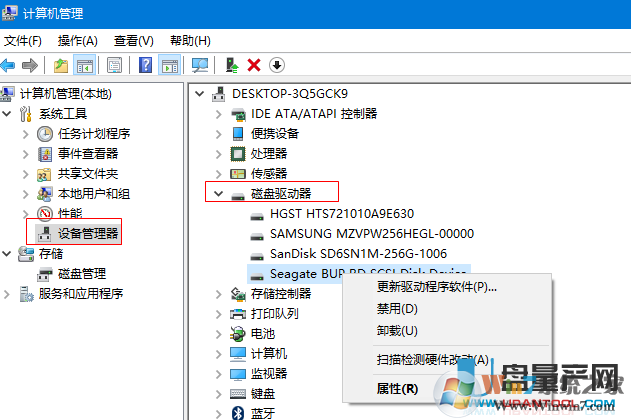
Task: Click the up one level folder icon
Action: click(x=61, y=65)
